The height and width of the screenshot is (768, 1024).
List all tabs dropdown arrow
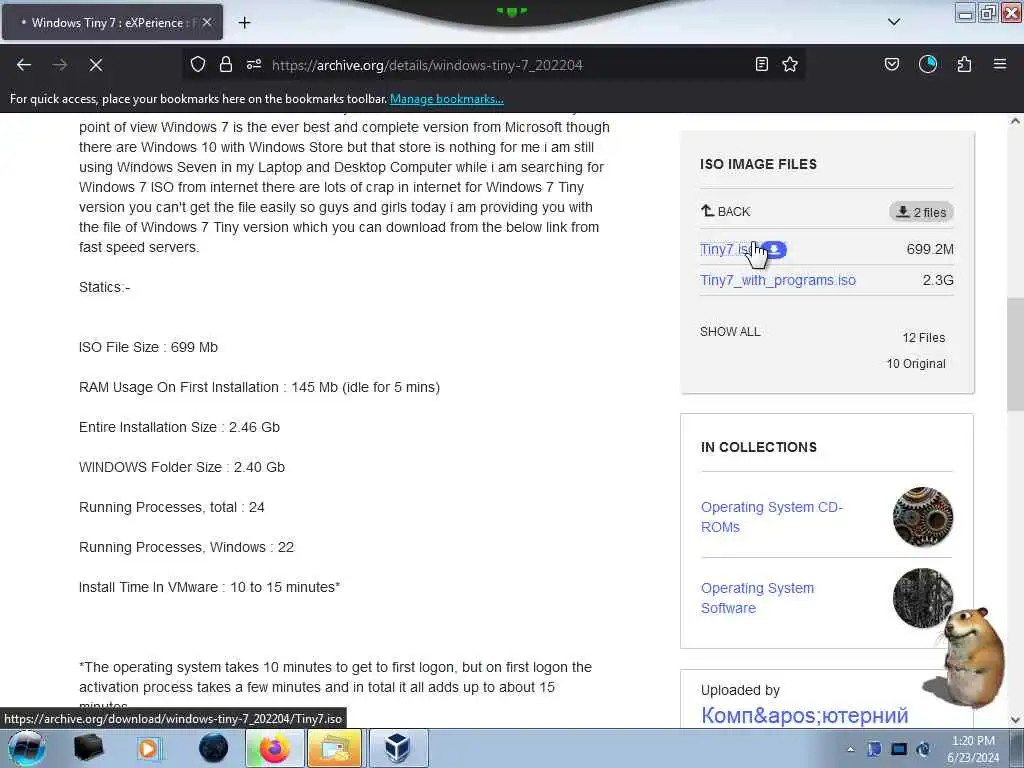(x=894, y=22)
